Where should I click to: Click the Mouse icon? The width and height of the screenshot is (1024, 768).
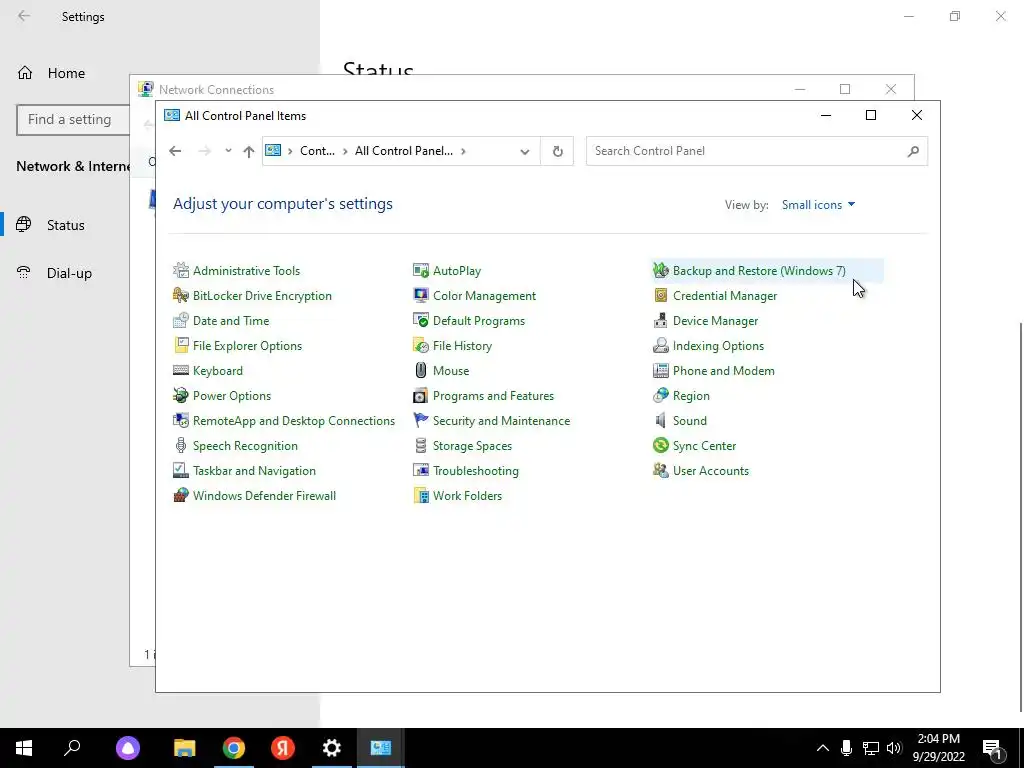(421, 370)
